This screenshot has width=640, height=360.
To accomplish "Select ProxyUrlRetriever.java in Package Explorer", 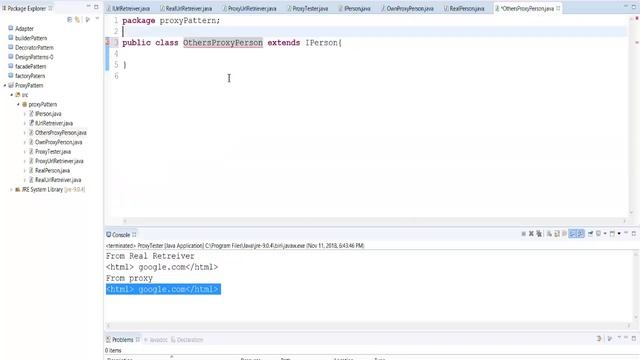I will 59,161.
